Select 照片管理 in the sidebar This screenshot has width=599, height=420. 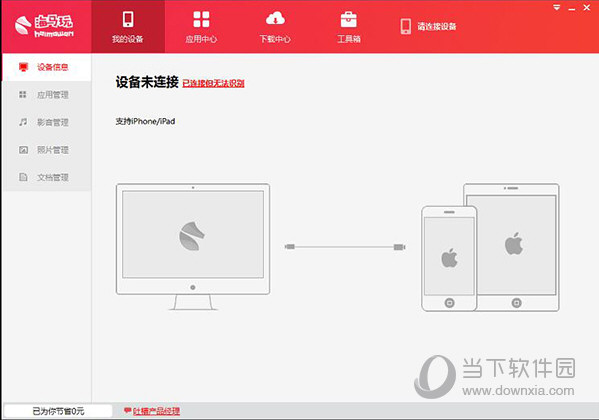[x=47, y=150]
